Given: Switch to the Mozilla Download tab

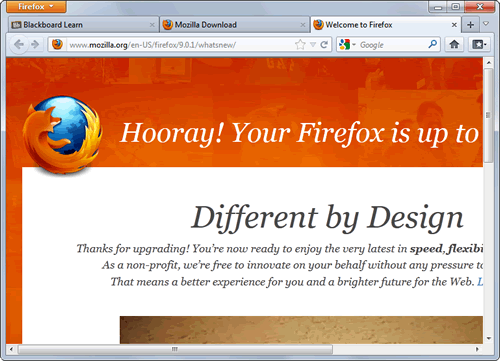Looking at the screenshot, I should 235,25.
